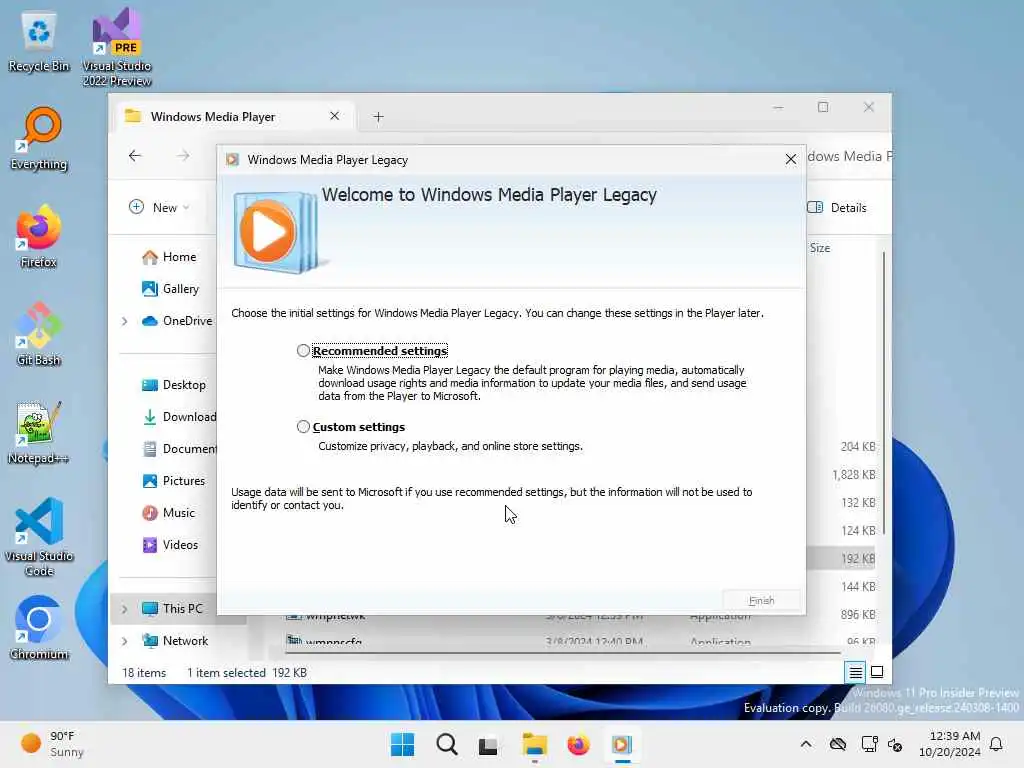Launch Visual Studio Code desktop shortcut
1024x768 pixels.
[x=39, y=537]
